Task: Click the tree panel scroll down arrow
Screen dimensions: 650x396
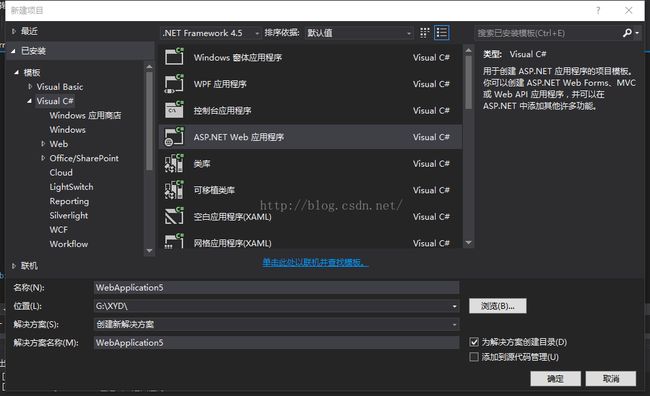Action: 150,251
